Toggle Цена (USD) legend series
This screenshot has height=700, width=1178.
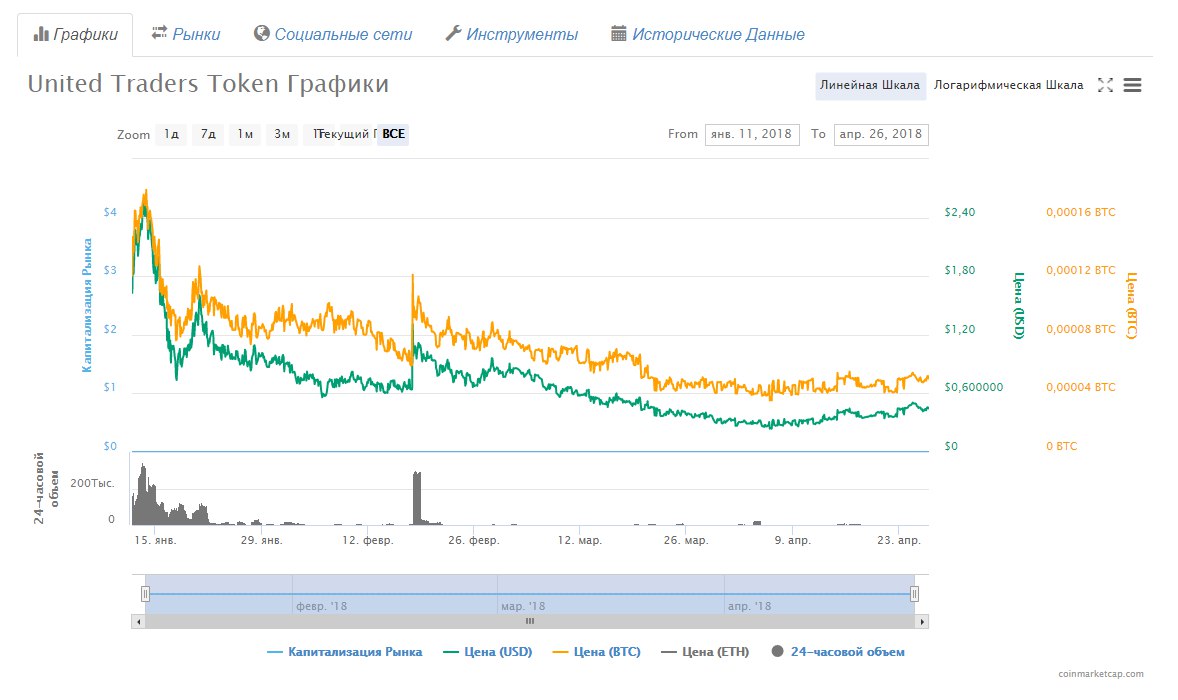[488, 653]
